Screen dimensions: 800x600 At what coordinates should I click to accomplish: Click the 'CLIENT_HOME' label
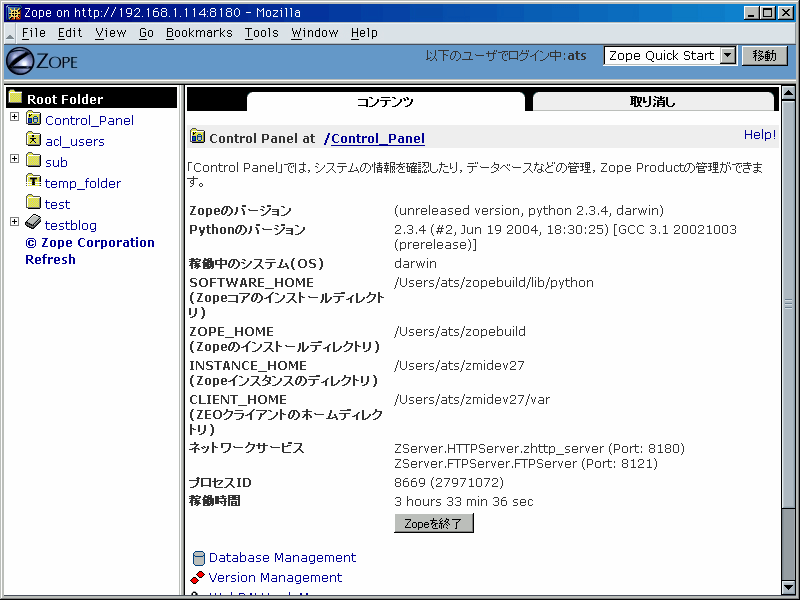[x=238, y=399]
